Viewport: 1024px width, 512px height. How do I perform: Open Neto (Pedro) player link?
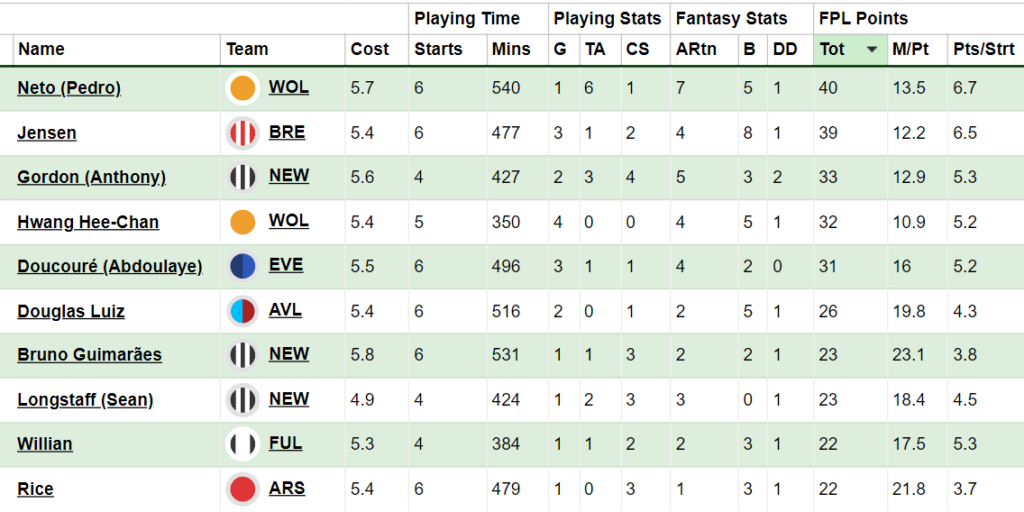69,88
